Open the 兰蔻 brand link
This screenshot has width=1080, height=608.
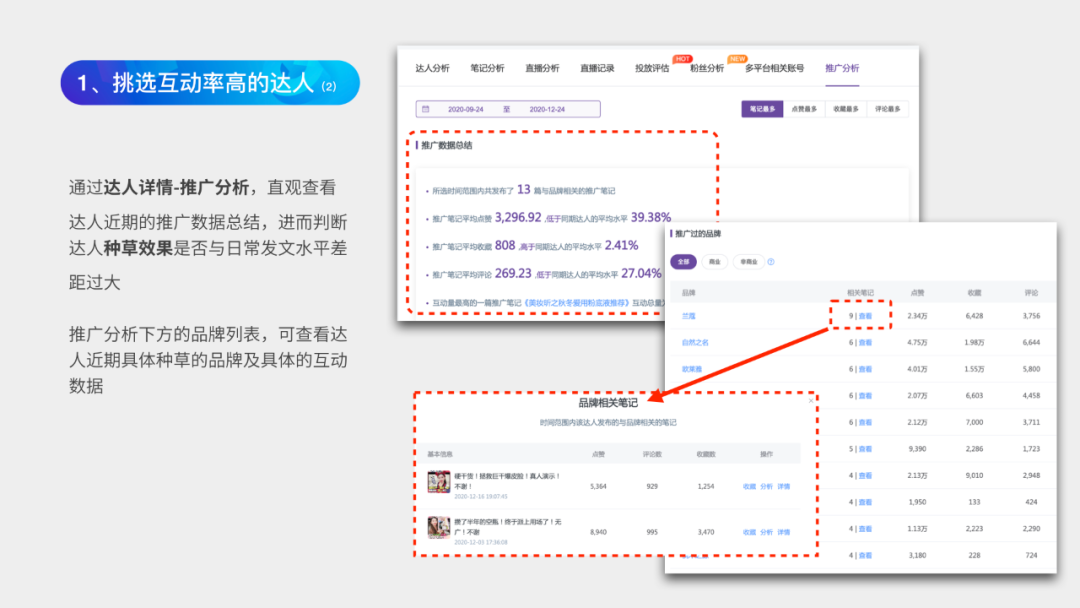point(688,316)
